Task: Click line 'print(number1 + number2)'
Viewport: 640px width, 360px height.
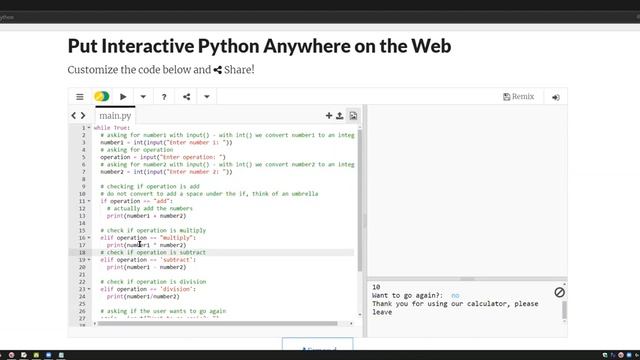Action: tap(146, 216)
